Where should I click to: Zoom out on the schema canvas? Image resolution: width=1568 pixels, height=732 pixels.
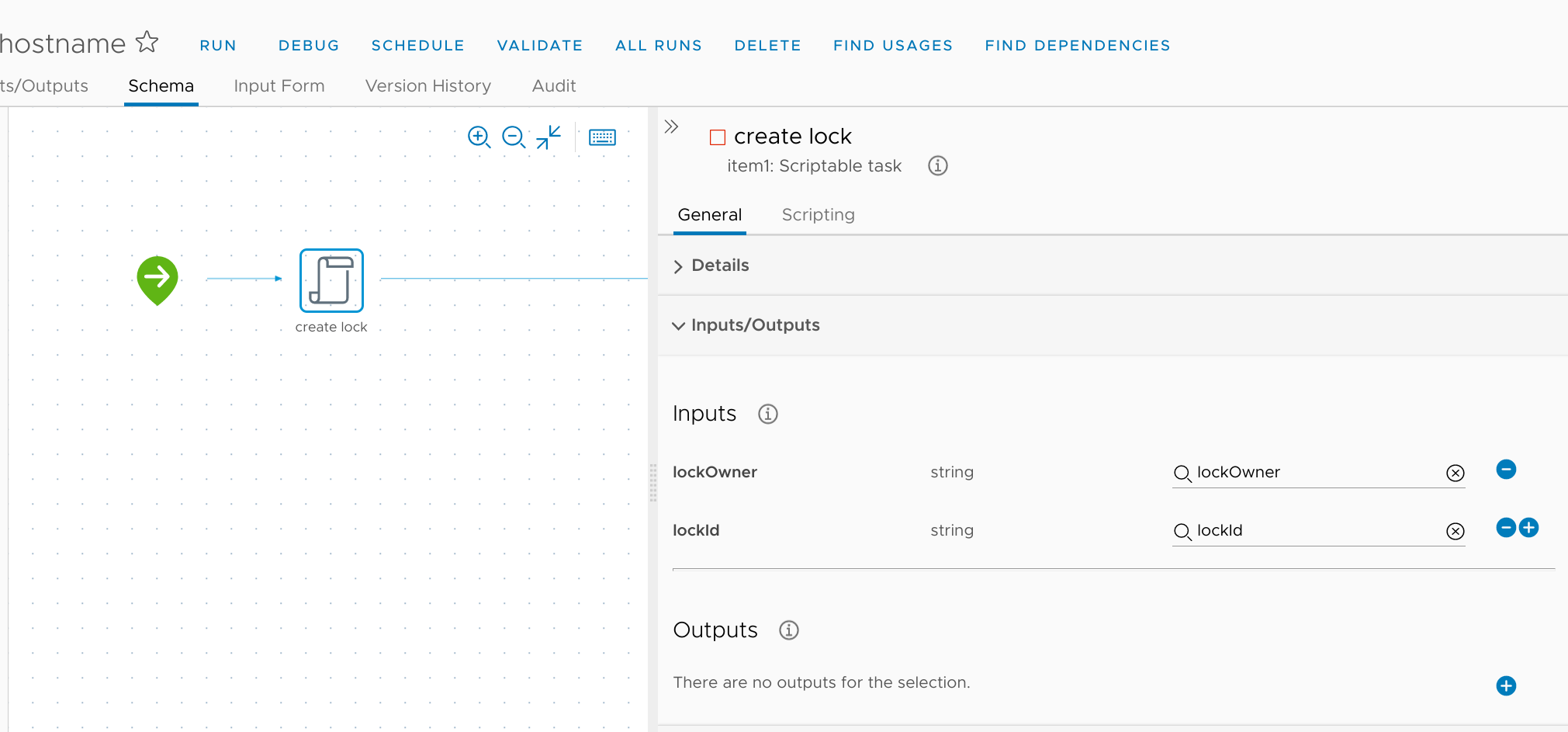(x=514, y=137)
